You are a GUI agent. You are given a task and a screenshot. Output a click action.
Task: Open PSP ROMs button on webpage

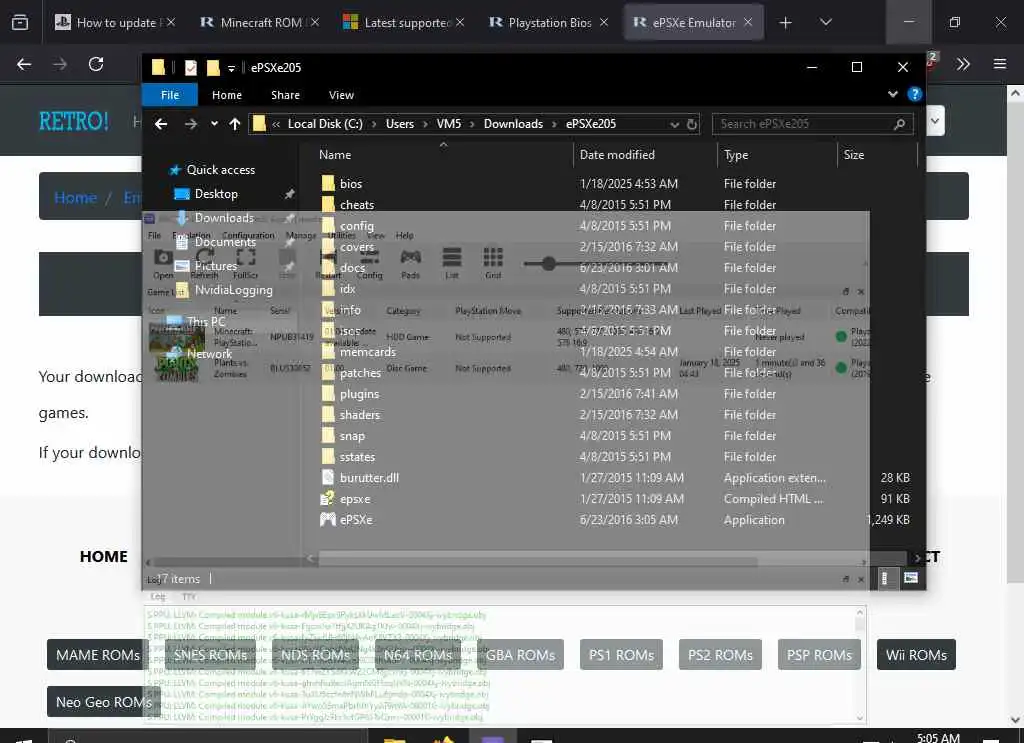point(819,654)
